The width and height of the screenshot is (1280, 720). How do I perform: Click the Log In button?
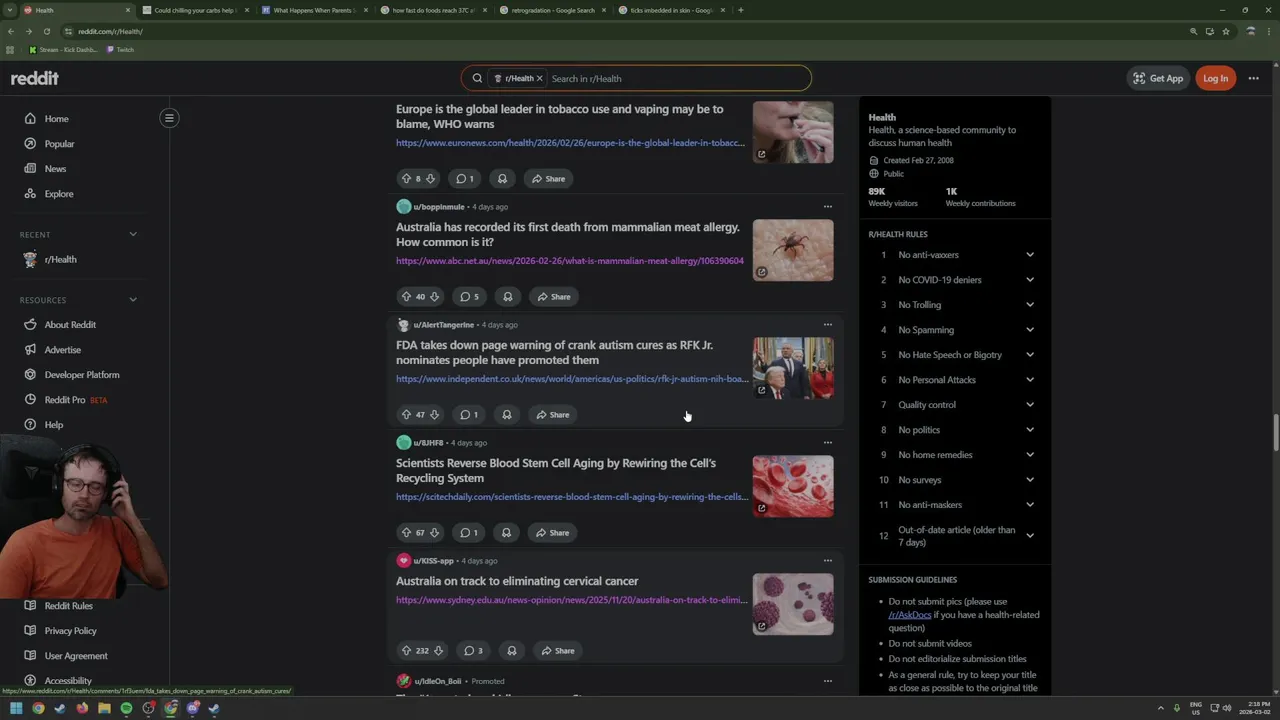(1215, 78)
